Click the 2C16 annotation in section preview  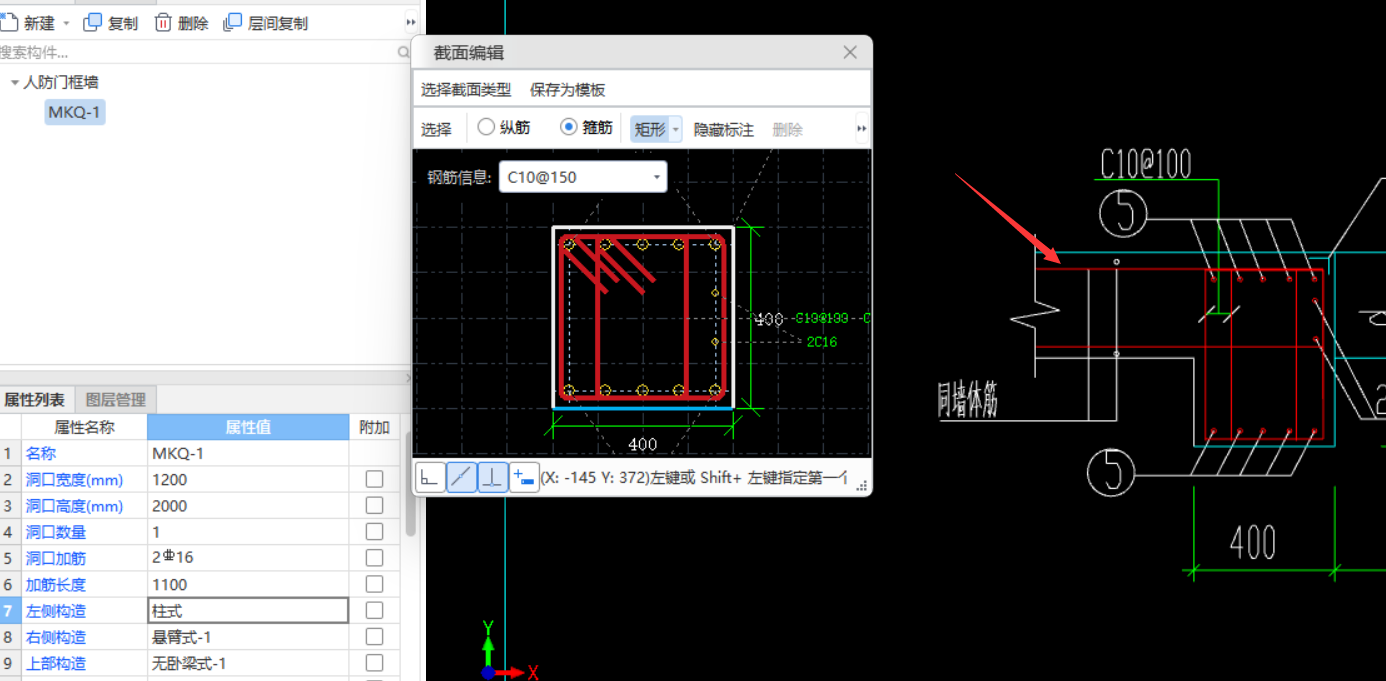coord(821,342)
